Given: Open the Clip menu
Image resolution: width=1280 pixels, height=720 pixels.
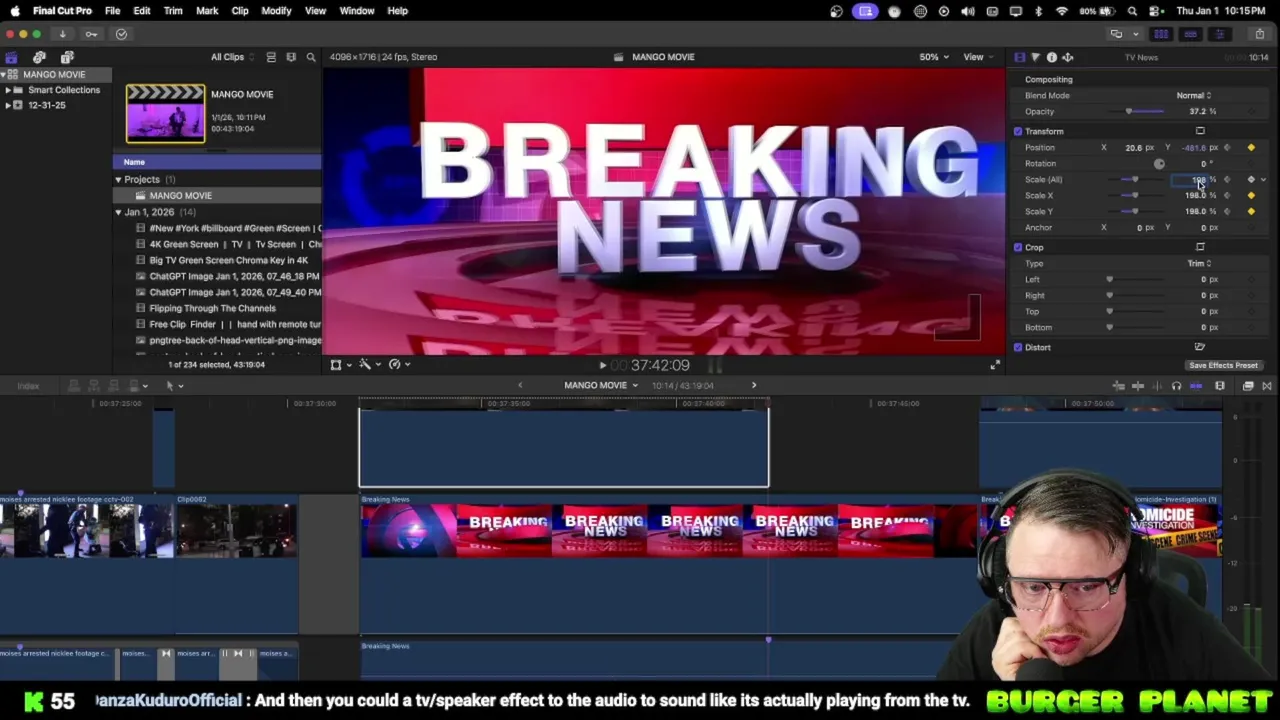Looking at the screenshot, I should tap(240, 11).
